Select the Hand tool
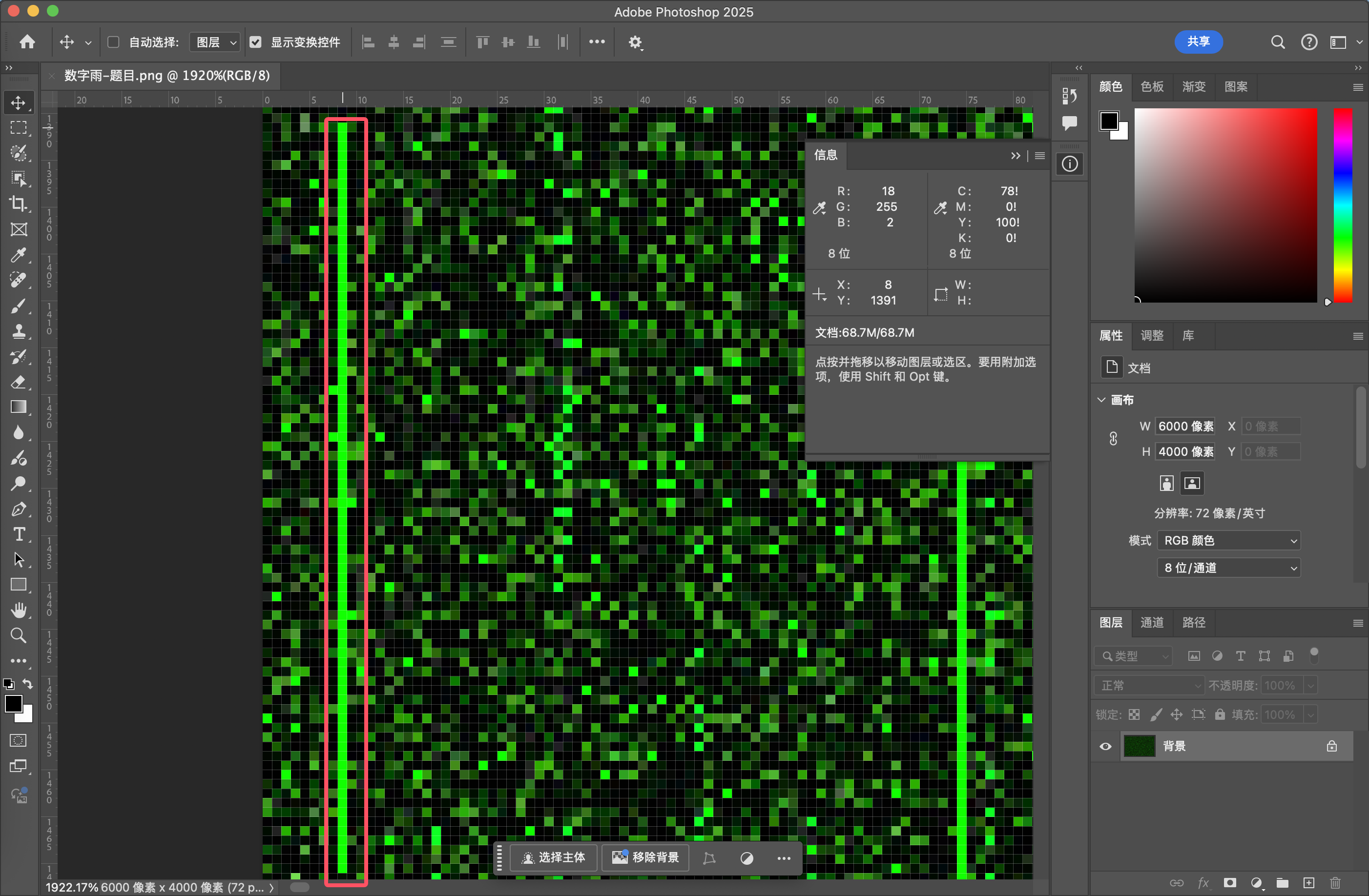Image resolution: width=1369 pixels, height=896 pixels. (x=19, y=610)
